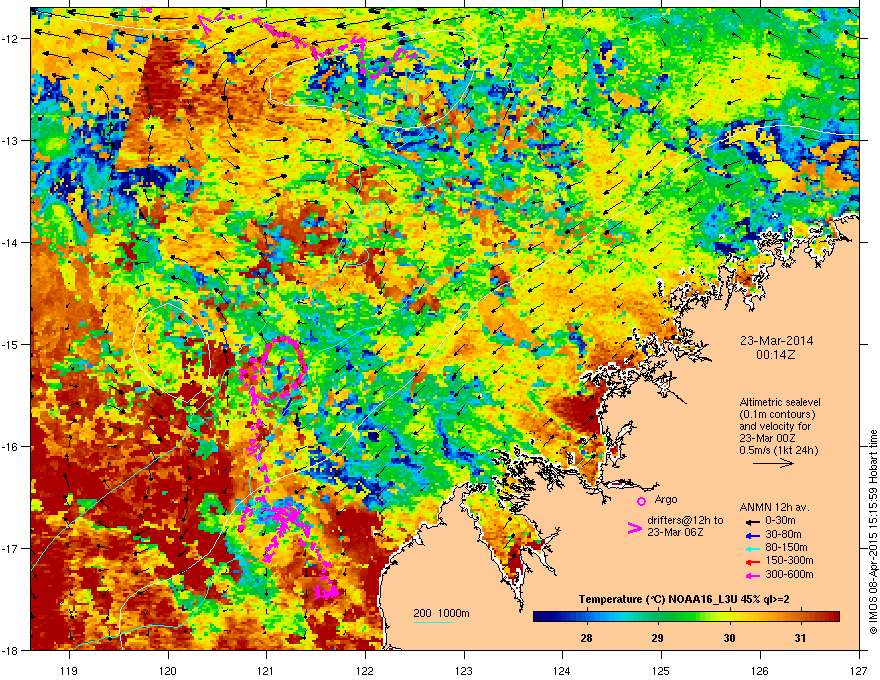Image resolution: width=880 pixels, height=680 pixels.
Task: Click the '300-600m' depth label
Action: pyautogui.click(x=789, y=574)
